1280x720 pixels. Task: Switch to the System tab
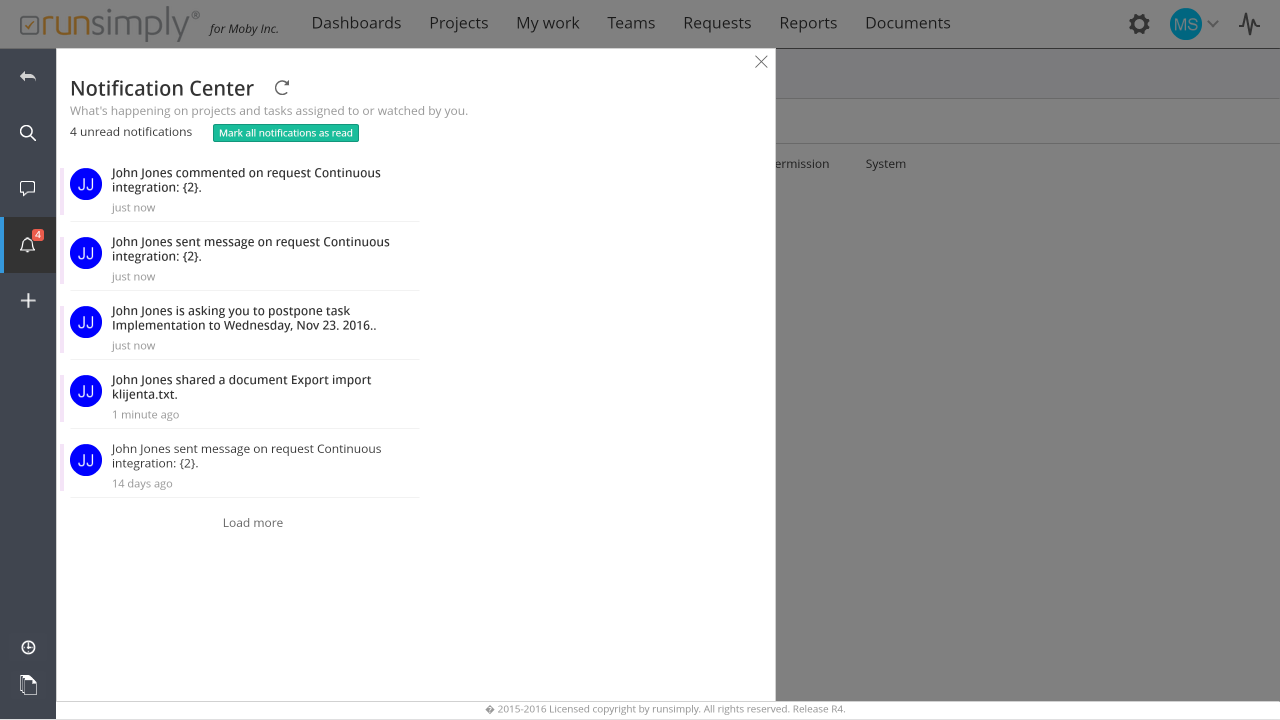pyautogui.click(x=885, y=164)
